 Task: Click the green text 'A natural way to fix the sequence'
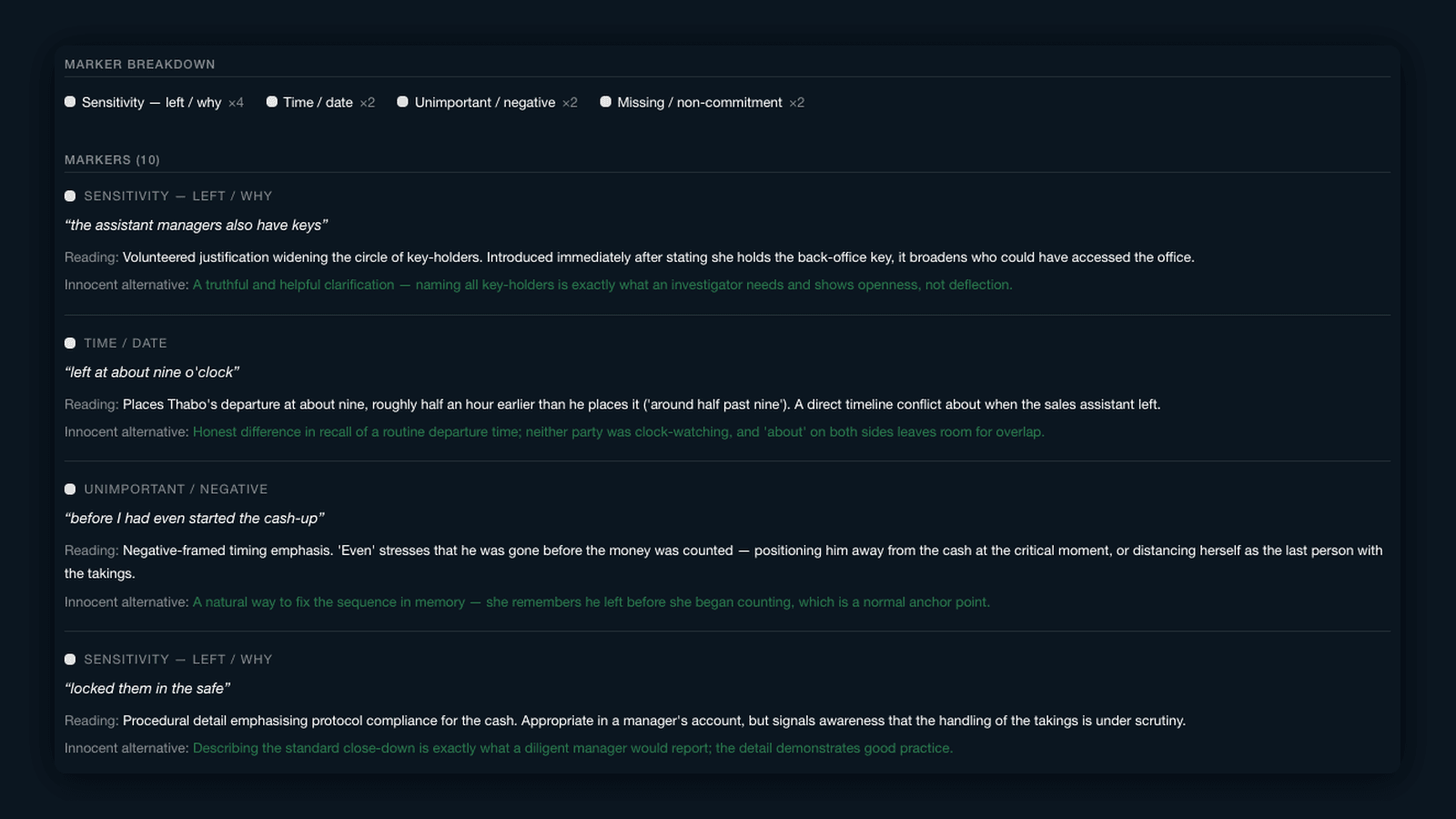click(591, 602)
